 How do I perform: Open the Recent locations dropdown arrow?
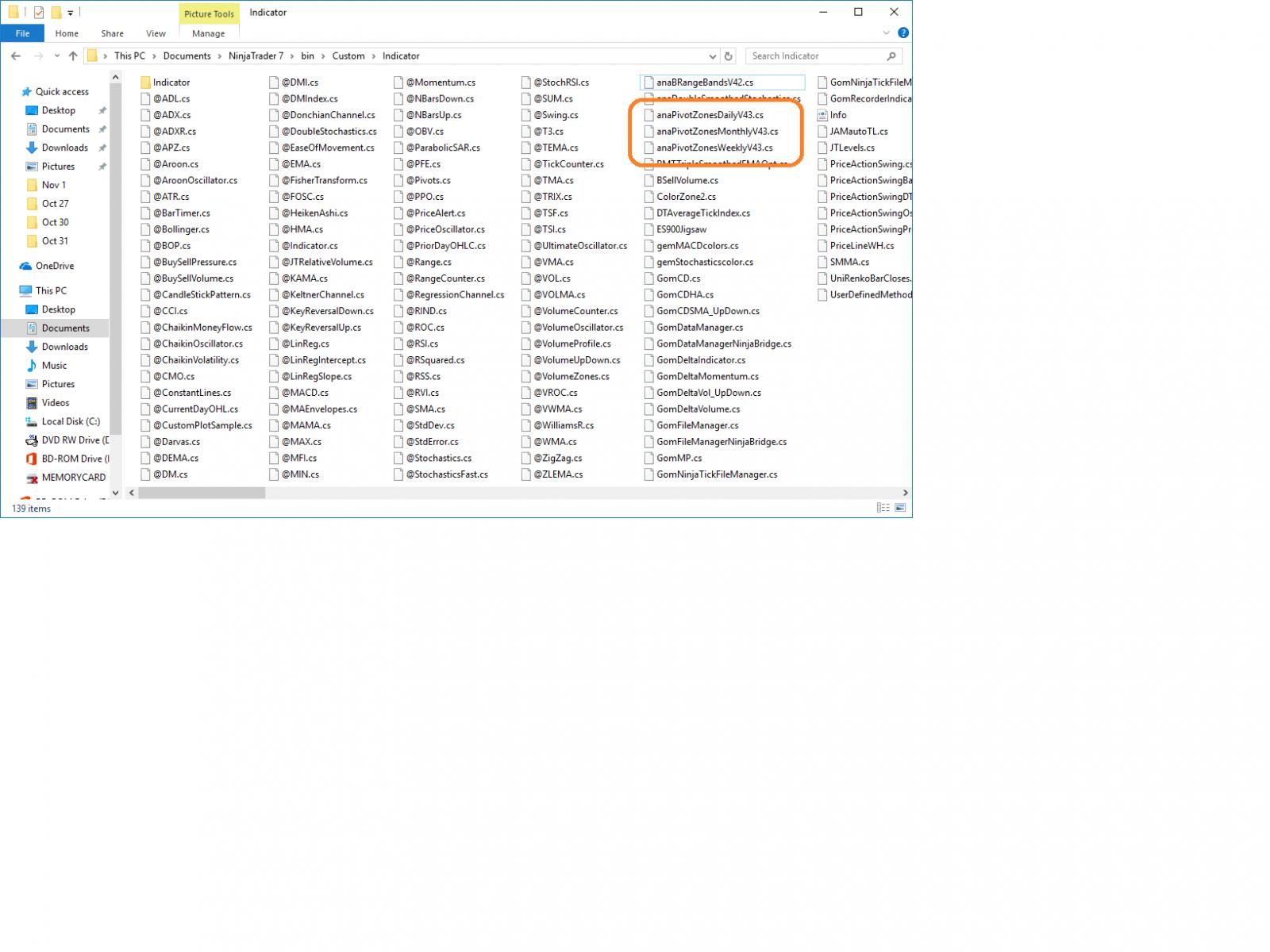tap(56, 56)
